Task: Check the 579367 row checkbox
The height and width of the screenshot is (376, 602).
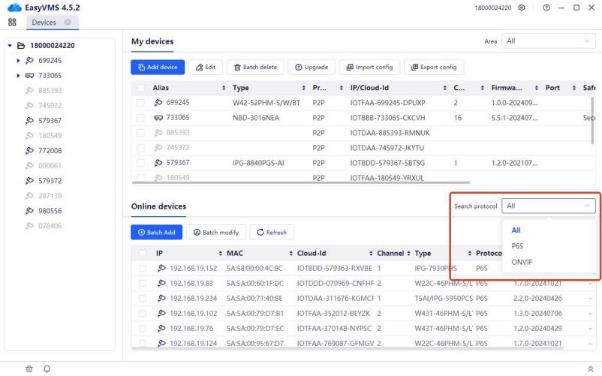Action: (x=141, y=163)
